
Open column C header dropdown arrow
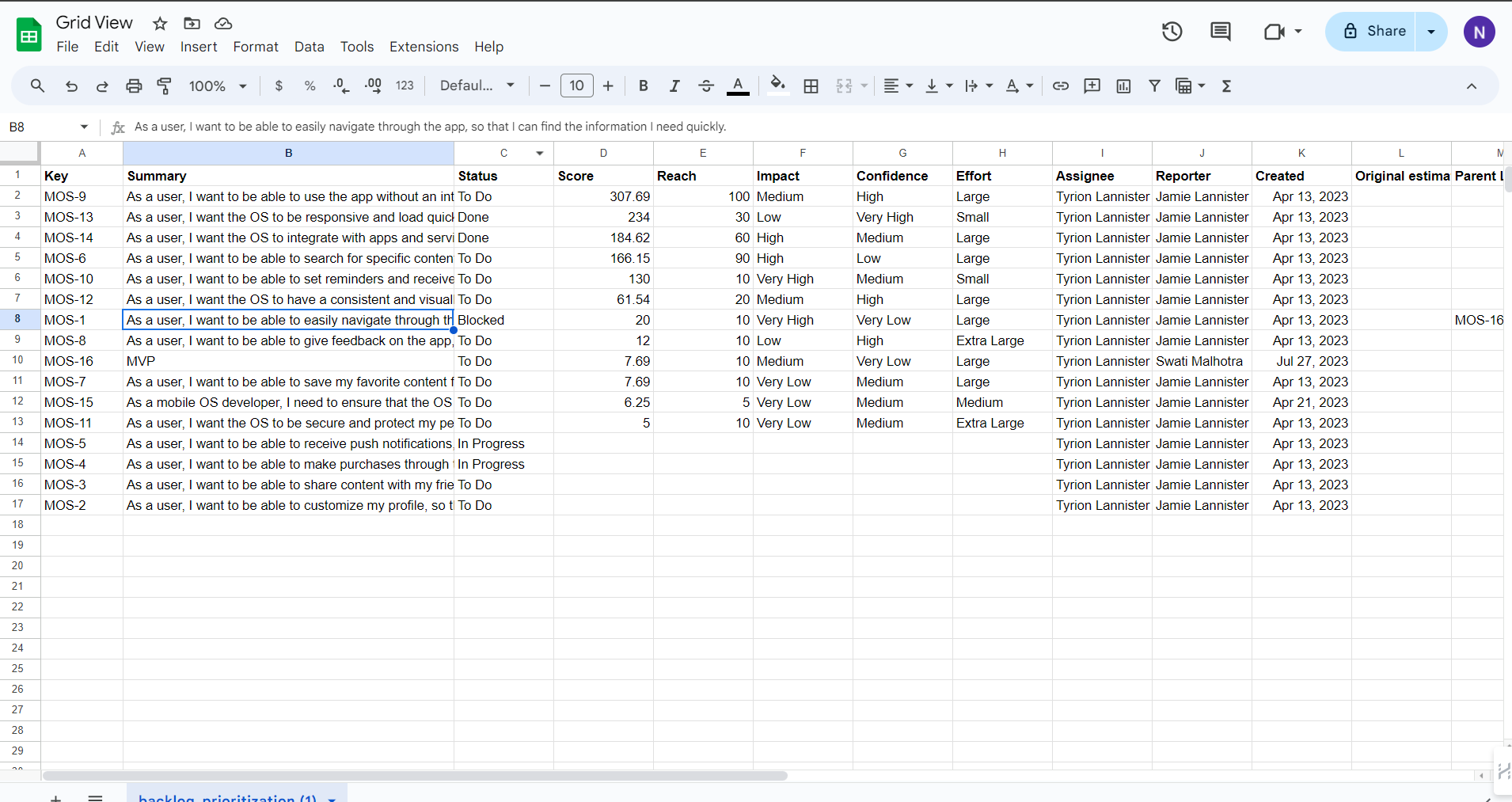coord(540,154)
